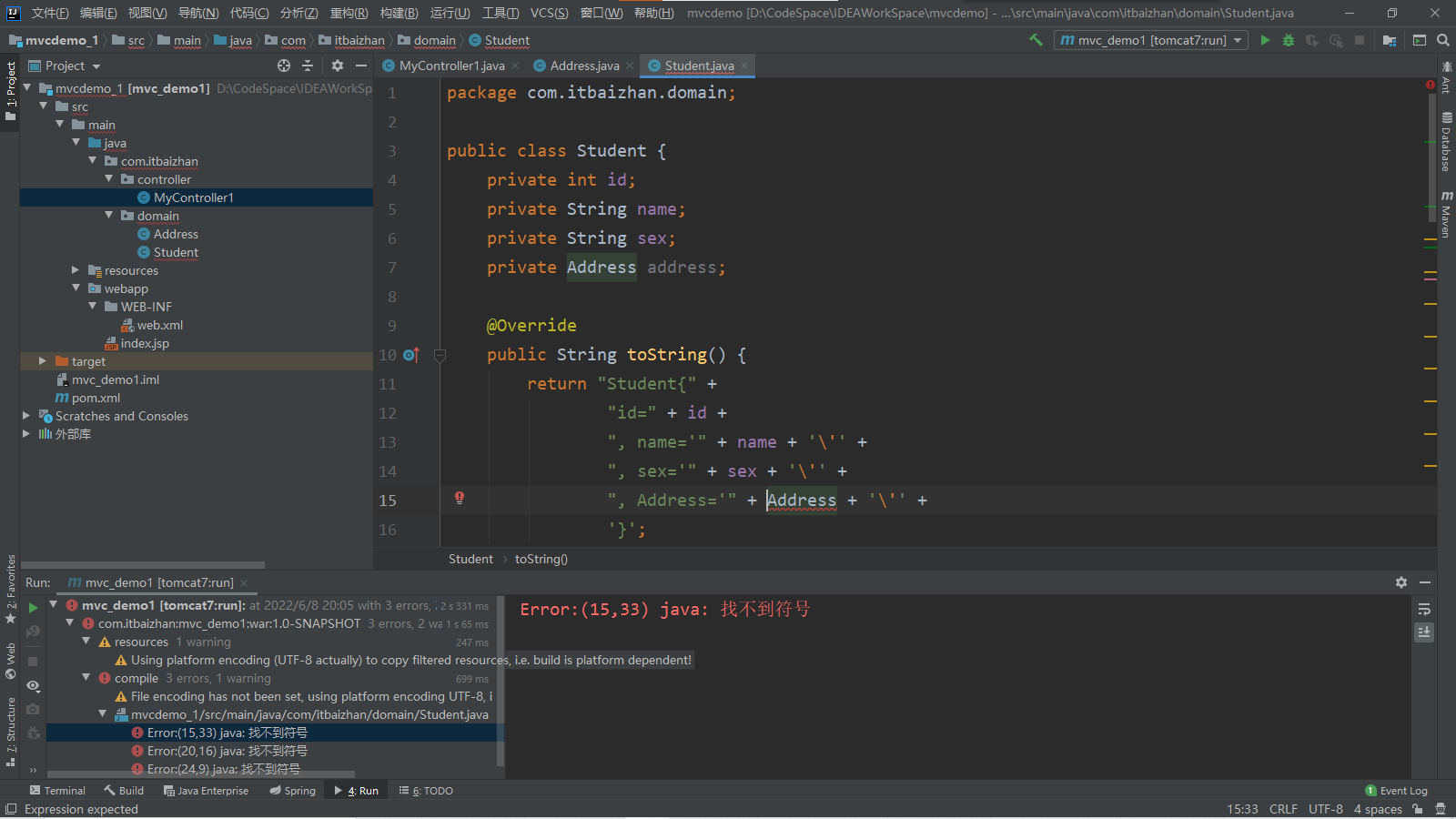Viewport: 1456px width, 819px height.
Task: Click Project panel horizontal scrollbar
Action: (x=143, y=565)
